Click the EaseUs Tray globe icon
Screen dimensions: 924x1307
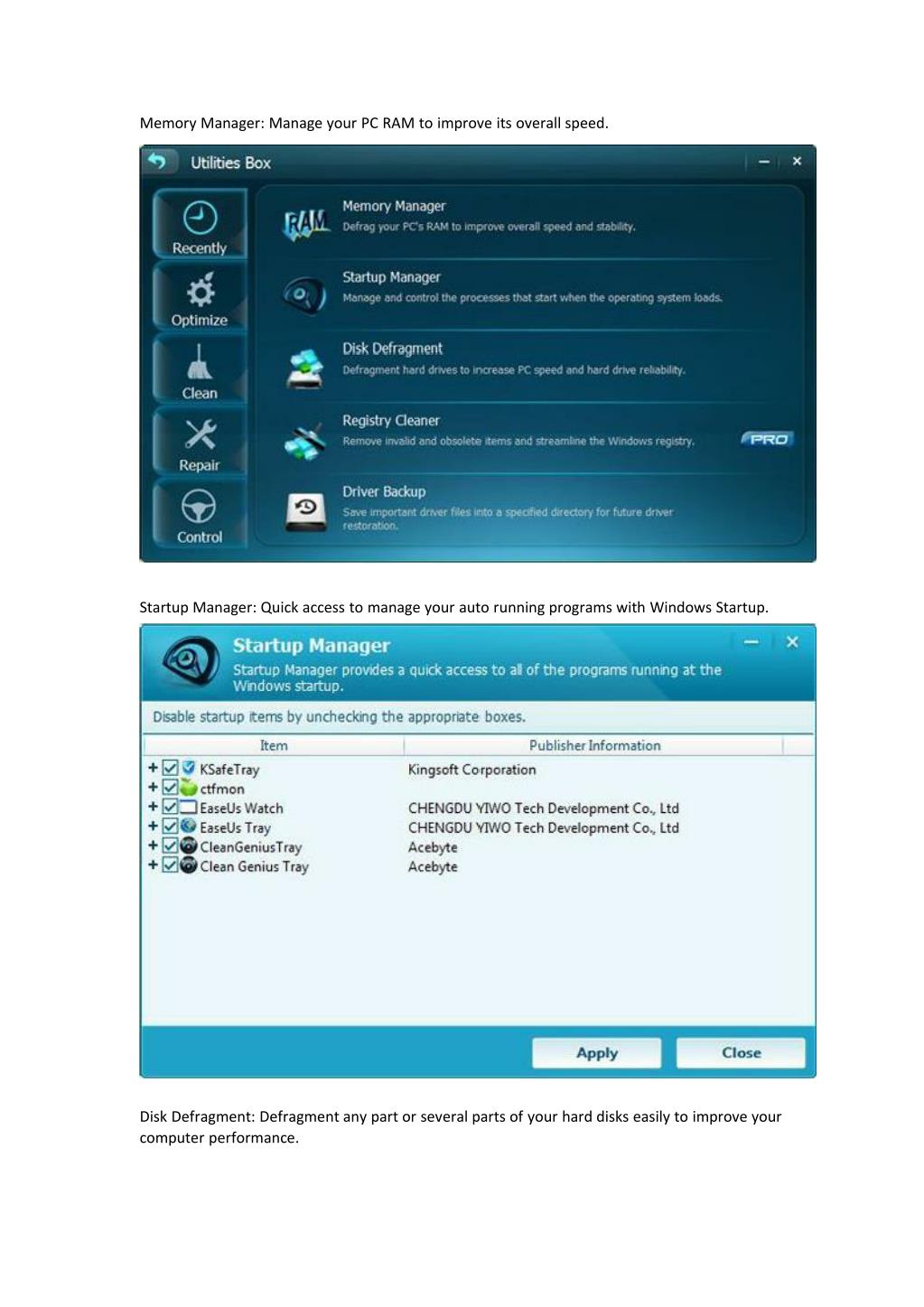189,826
